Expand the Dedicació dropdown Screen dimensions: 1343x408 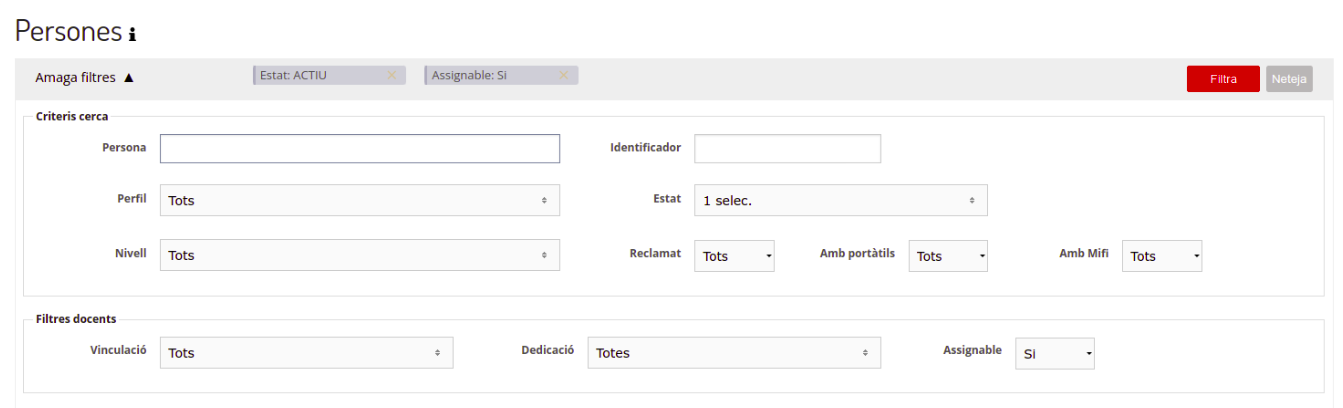(733, 353)
